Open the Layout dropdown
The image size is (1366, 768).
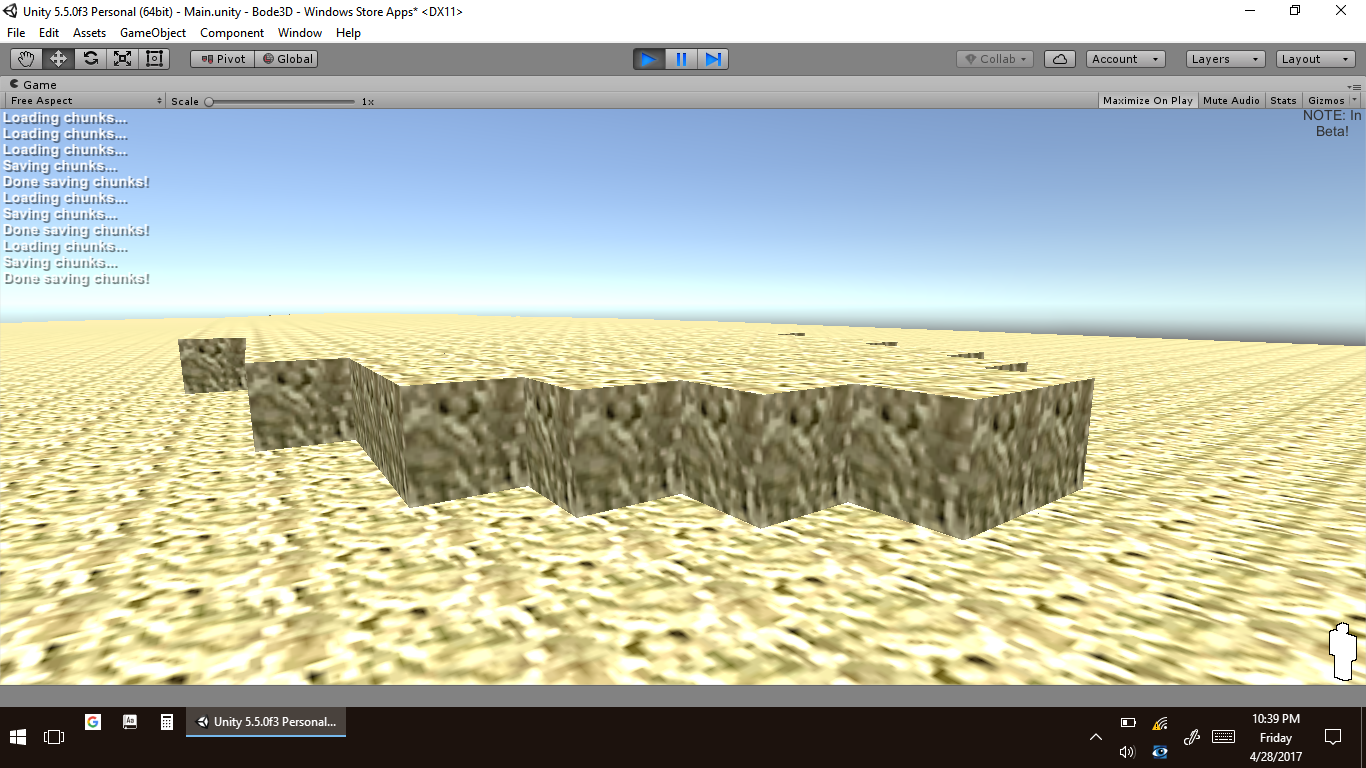(x=1315, y=59)
